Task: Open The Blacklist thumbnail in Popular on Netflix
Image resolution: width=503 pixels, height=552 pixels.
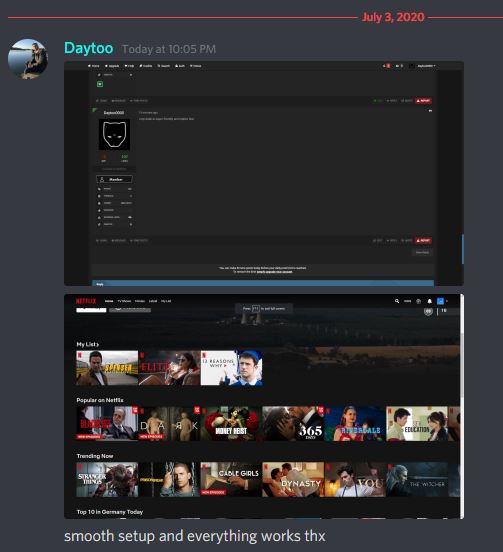Action: pos(107,424)
